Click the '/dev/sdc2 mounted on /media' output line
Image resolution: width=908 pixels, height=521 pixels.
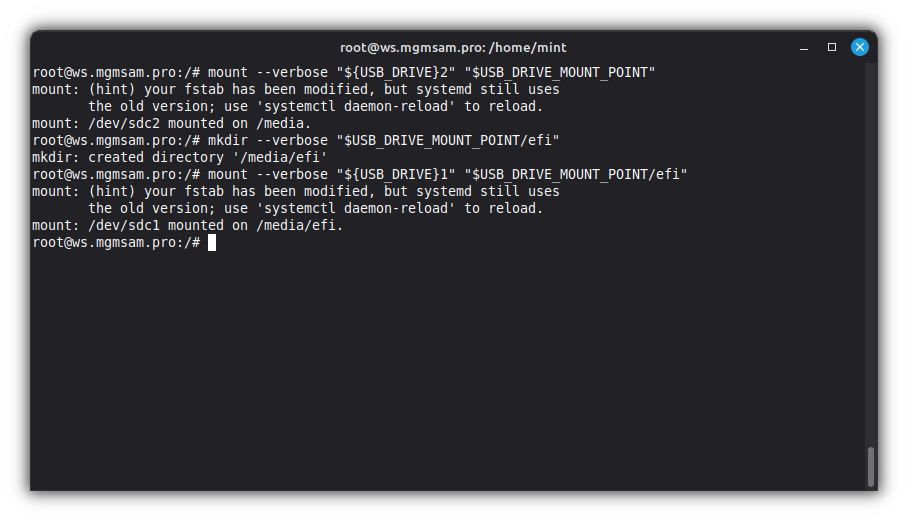pyautogui.click(x=172, y=124)
